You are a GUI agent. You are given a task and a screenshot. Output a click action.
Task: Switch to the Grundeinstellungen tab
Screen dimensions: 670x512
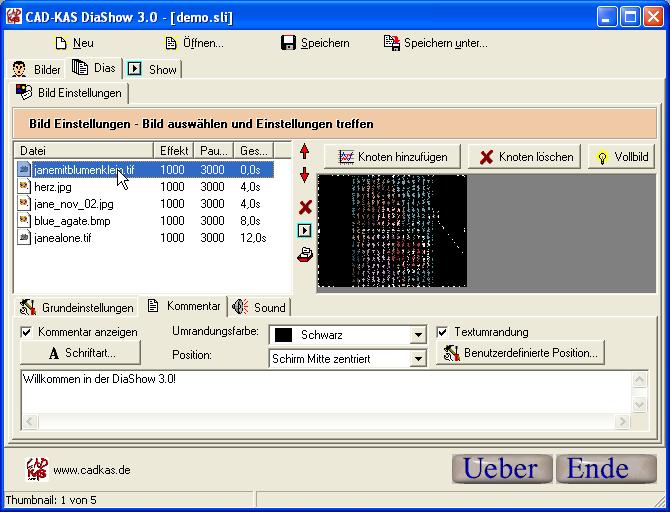pyautogui.click(x=76, y=307)
